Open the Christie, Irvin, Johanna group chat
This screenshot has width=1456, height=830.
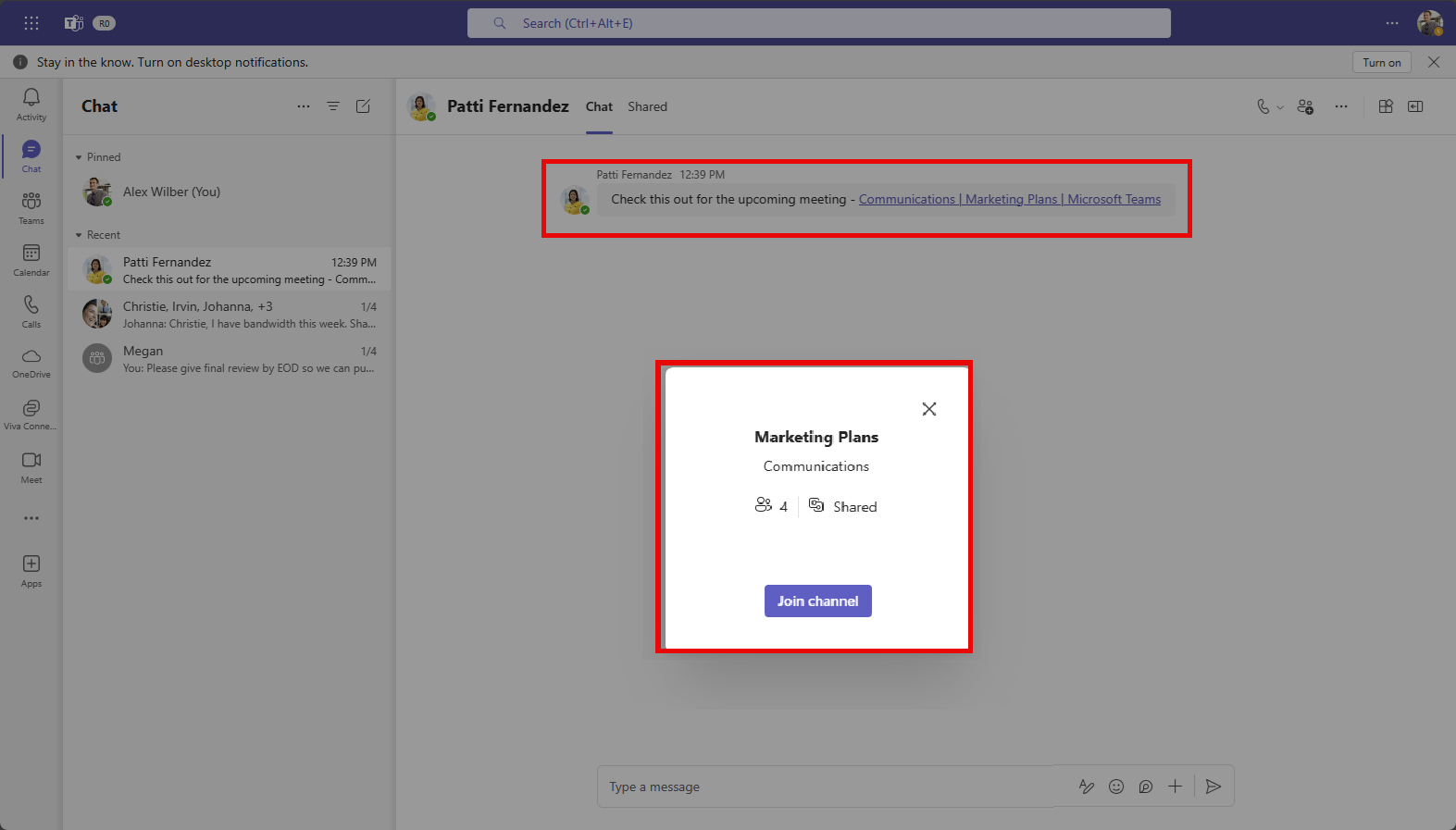pos(230,315)
